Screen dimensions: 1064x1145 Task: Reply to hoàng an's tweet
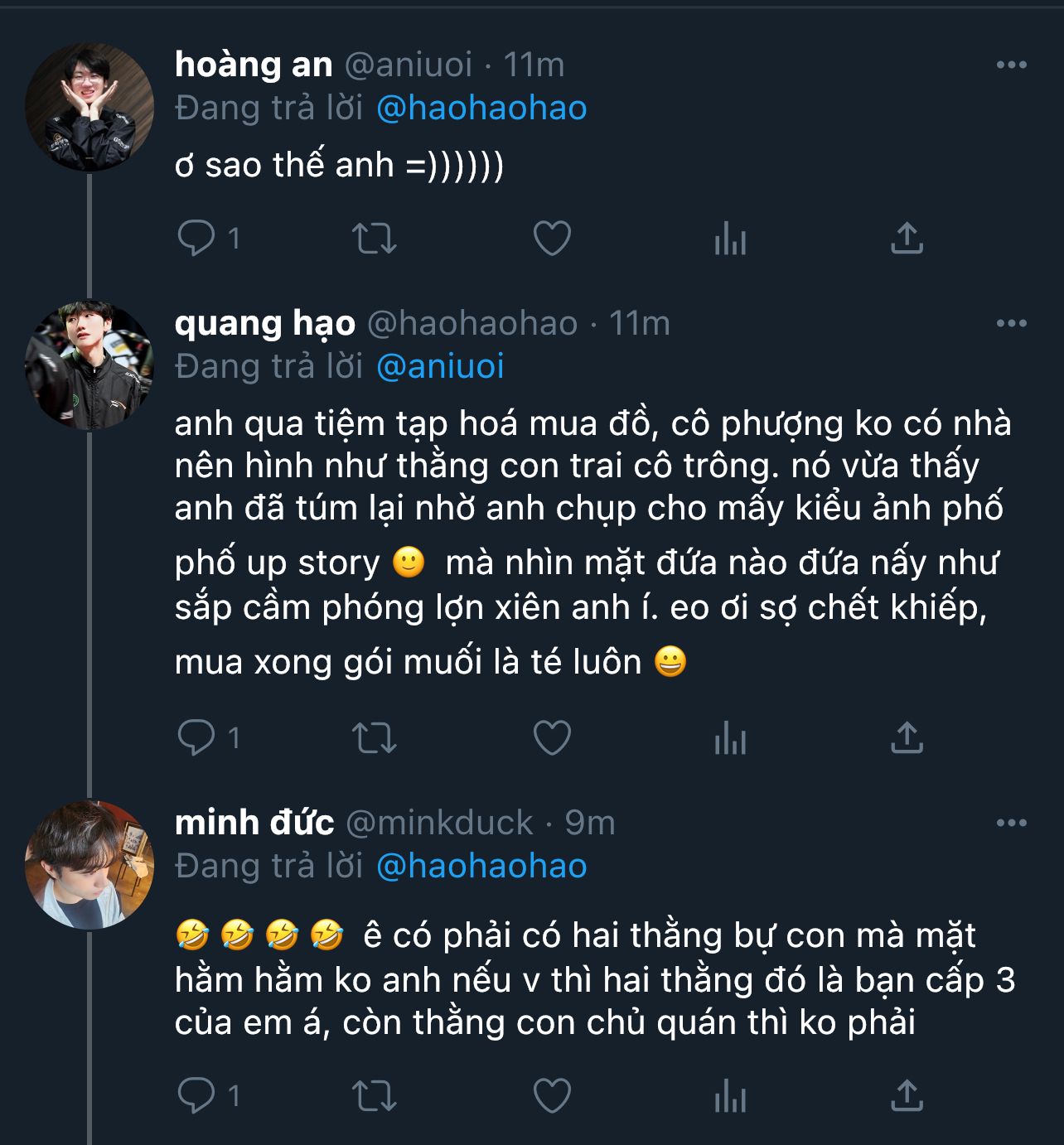tap(196, 239)
